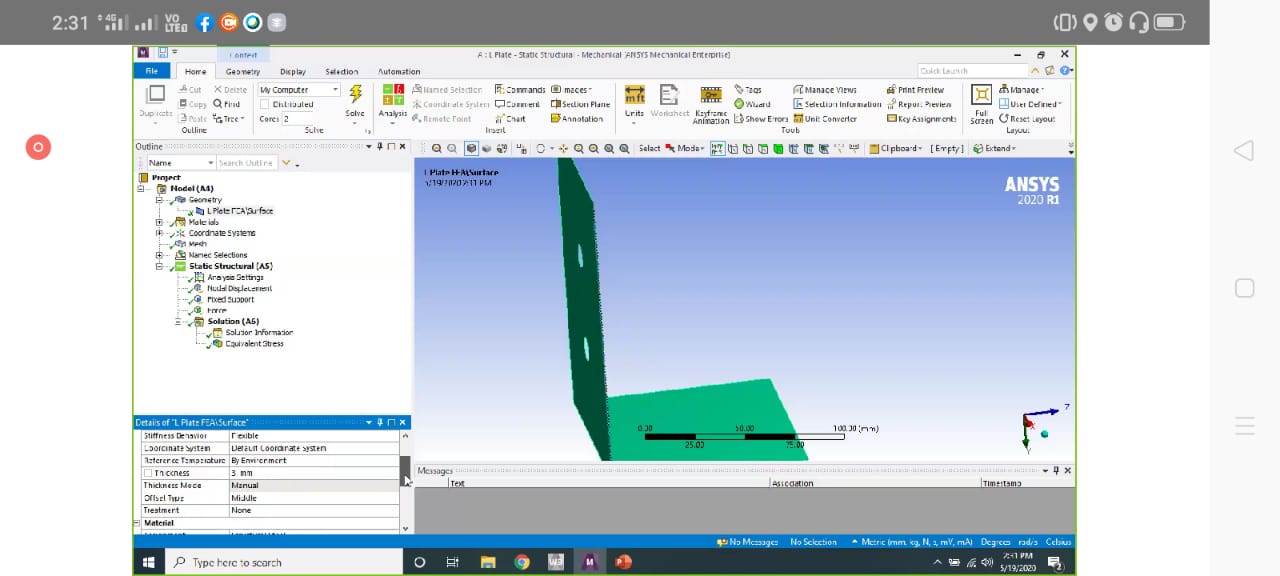
Task: Open the User Defined layout dropdown
Action: 1030,104
